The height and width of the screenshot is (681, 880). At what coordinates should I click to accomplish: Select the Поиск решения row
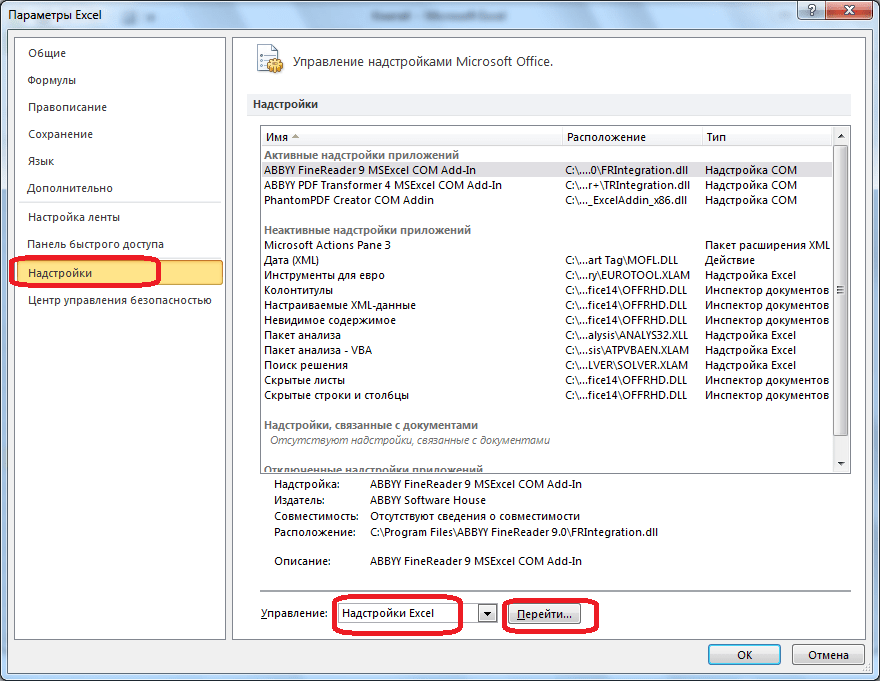pyautogui.click(x=547, y=365)
